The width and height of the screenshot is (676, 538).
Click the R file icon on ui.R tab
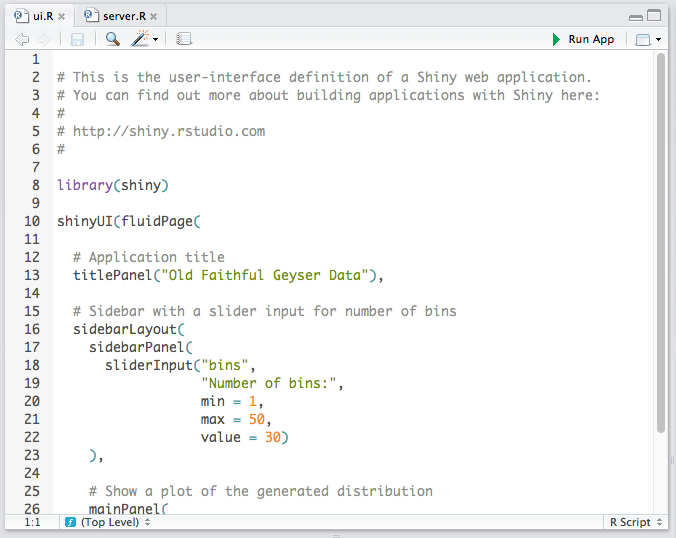coord(21,16)
